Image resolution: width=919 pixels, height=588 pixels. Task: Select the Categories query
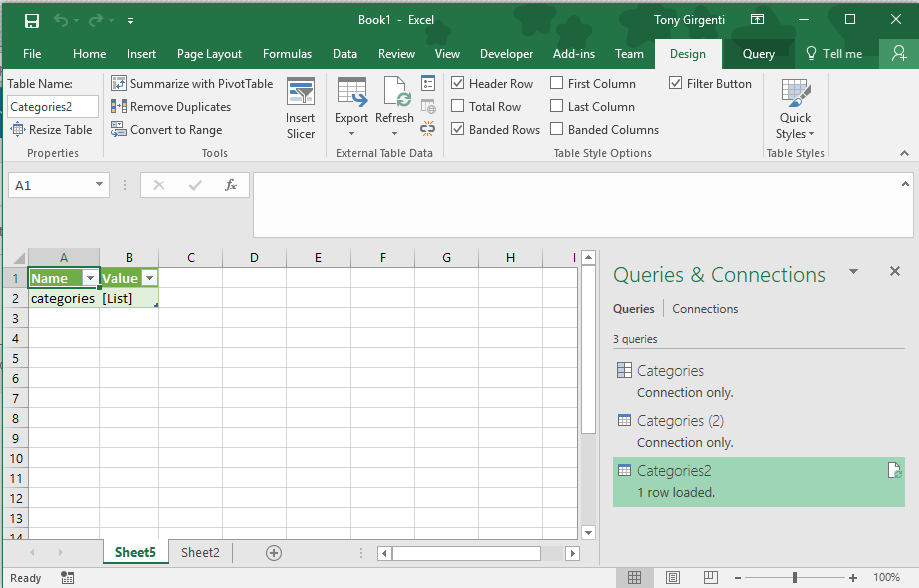point(759,381)
